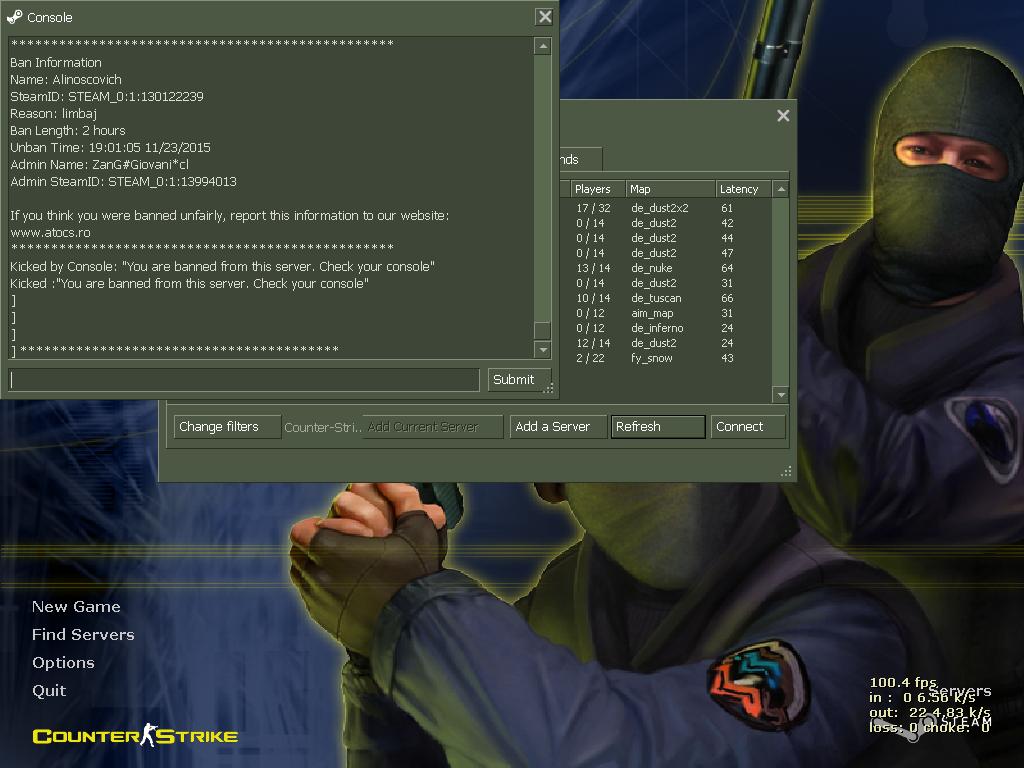1024x768 pixels.
Task: Click the Steam icon in Console title
Action: 14,17
